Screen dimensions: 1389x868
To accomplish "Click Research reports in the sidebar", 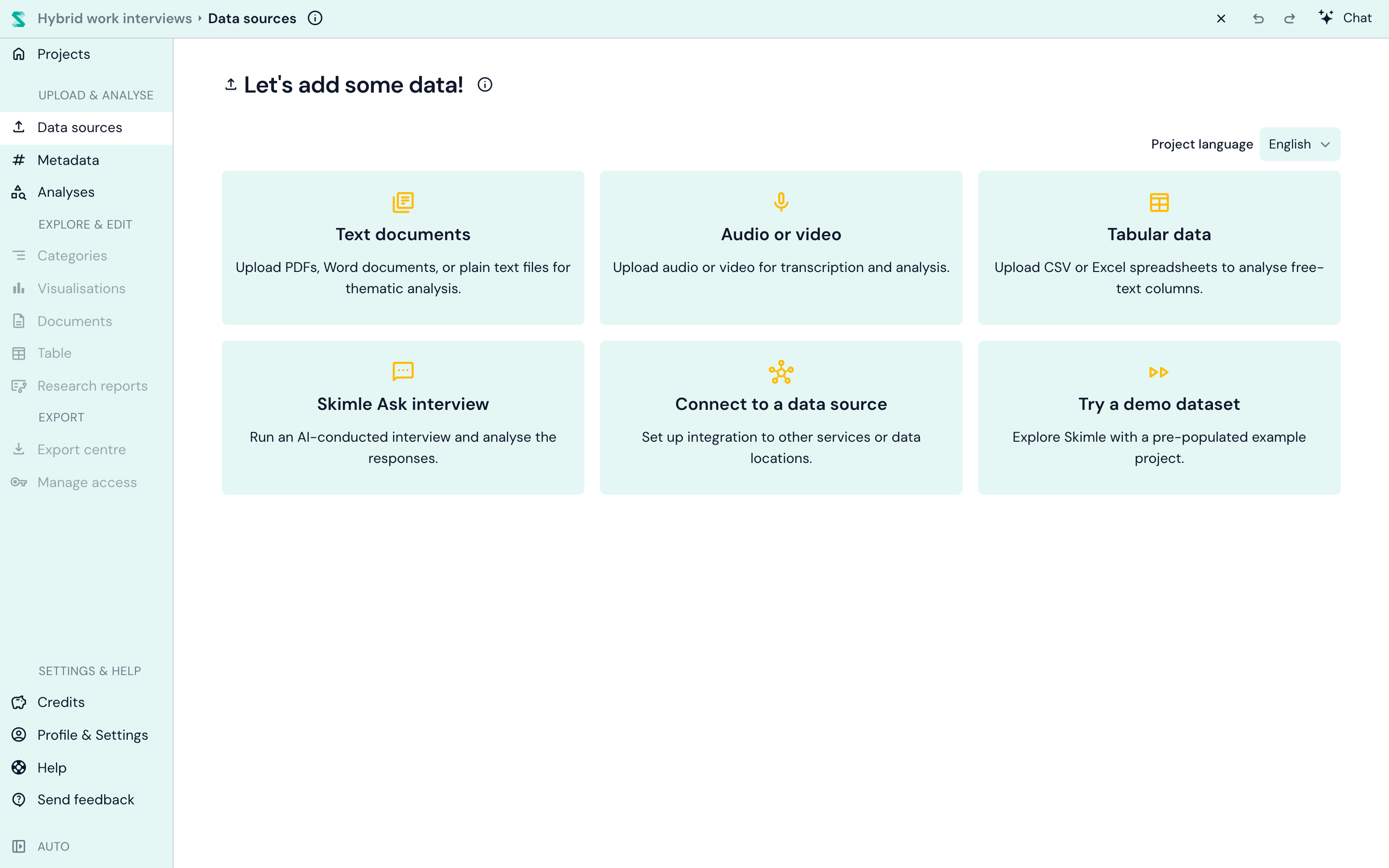I will pos(86,386).
